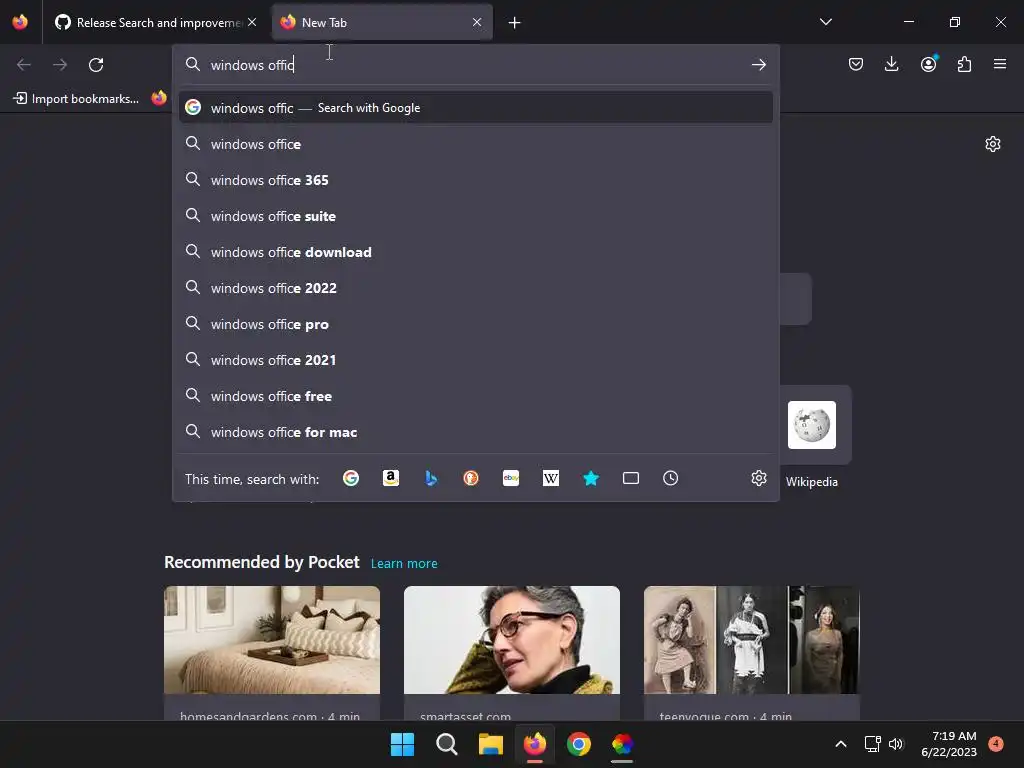This screenshot has height=768, width=1024.
Task: Search this time with DuckDuckGo
Action: (471, 479)
